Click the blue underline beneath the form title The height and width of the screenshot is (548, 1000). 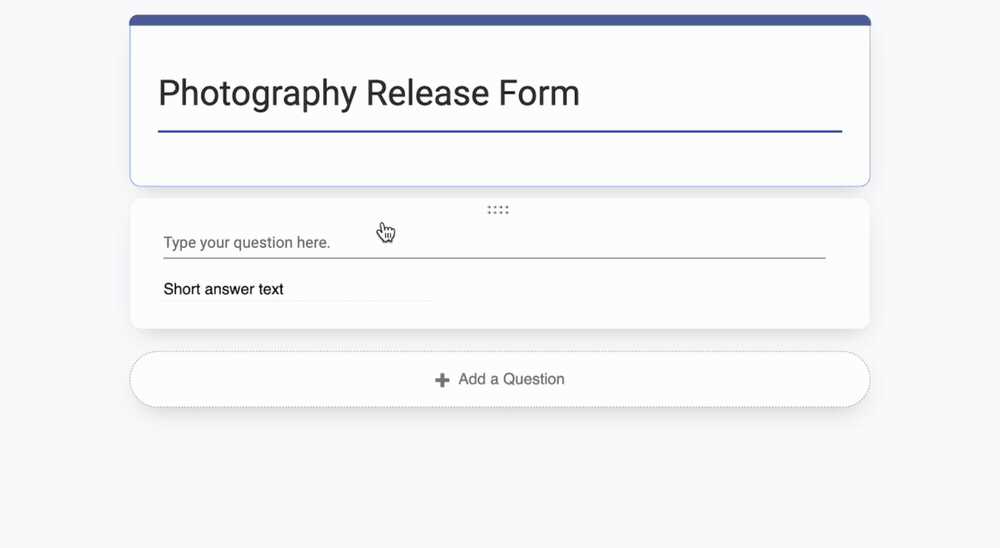point(500,131)
